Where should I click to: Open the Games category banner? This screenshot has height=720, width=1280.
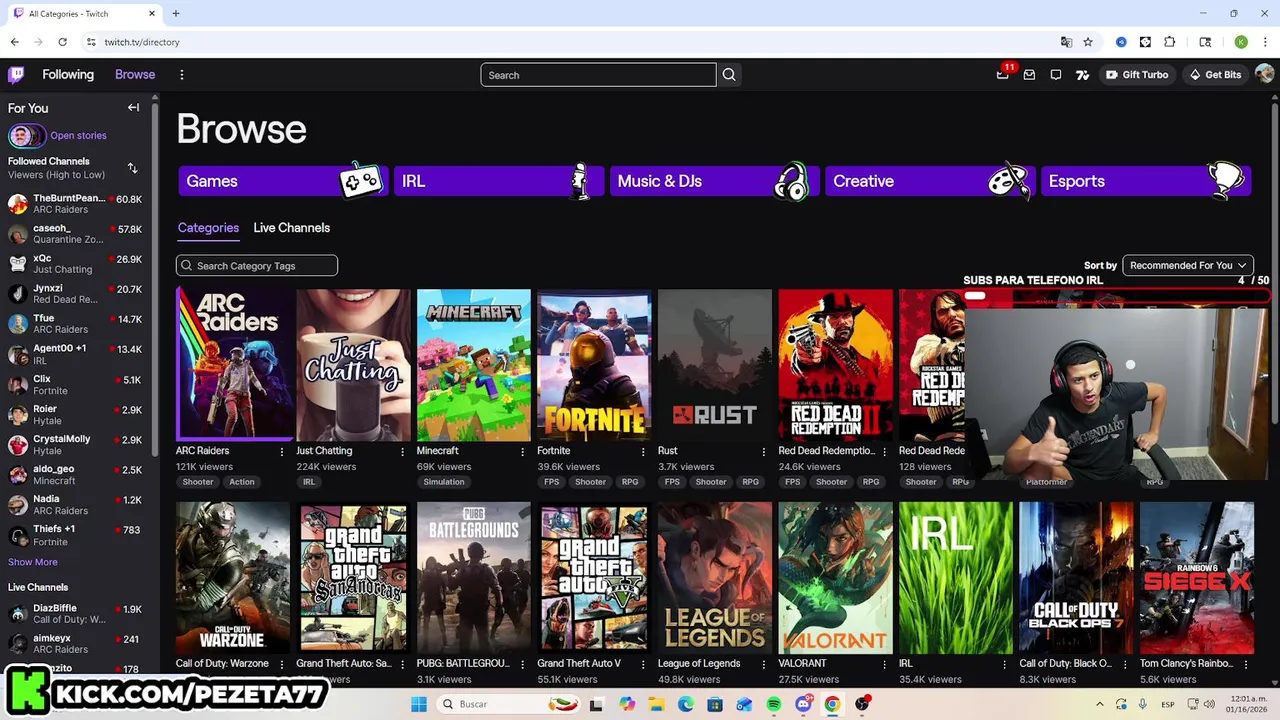[282, 181]
